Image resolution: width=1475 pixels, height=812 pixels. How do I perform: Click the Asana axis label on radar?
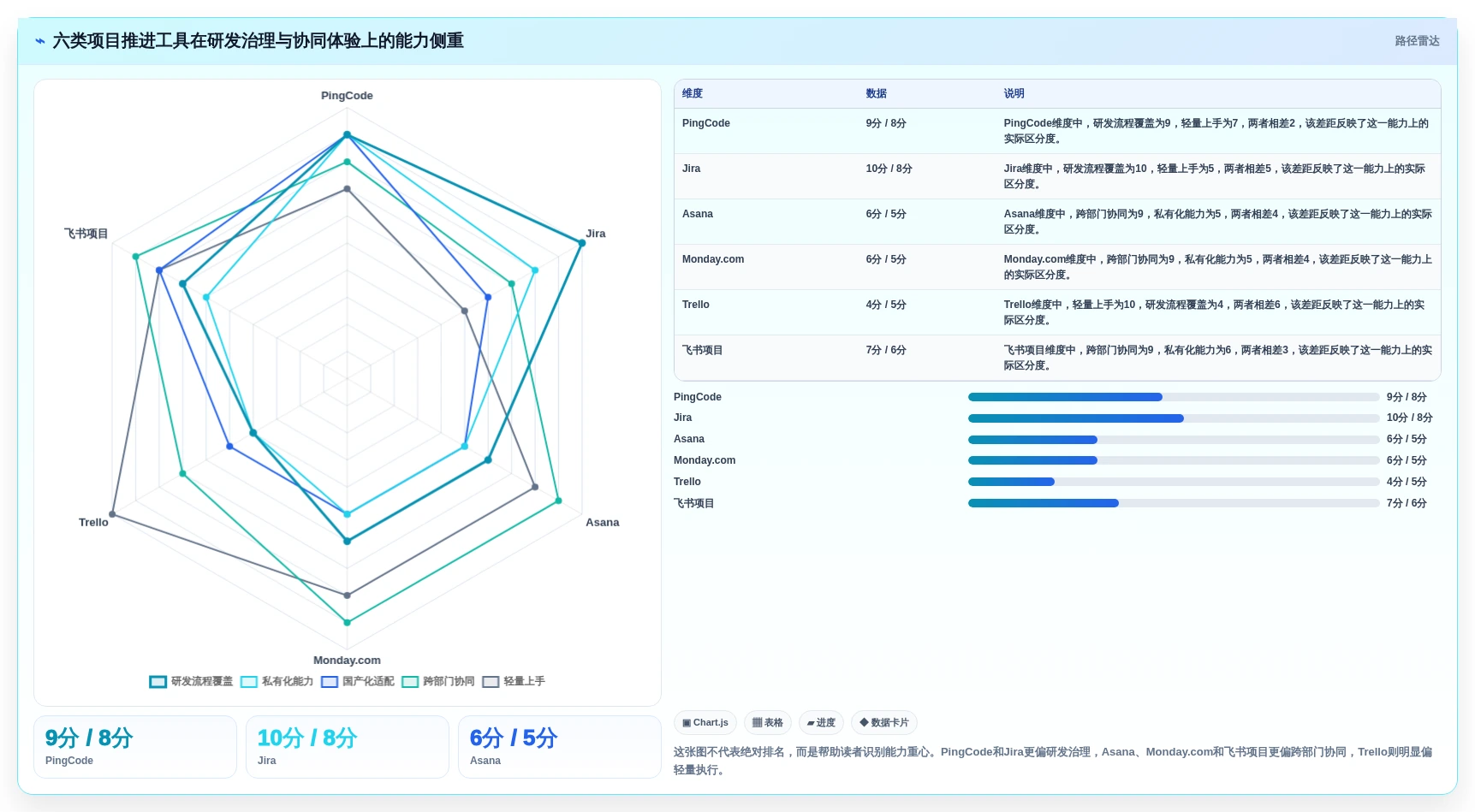[x=603, y=523]
